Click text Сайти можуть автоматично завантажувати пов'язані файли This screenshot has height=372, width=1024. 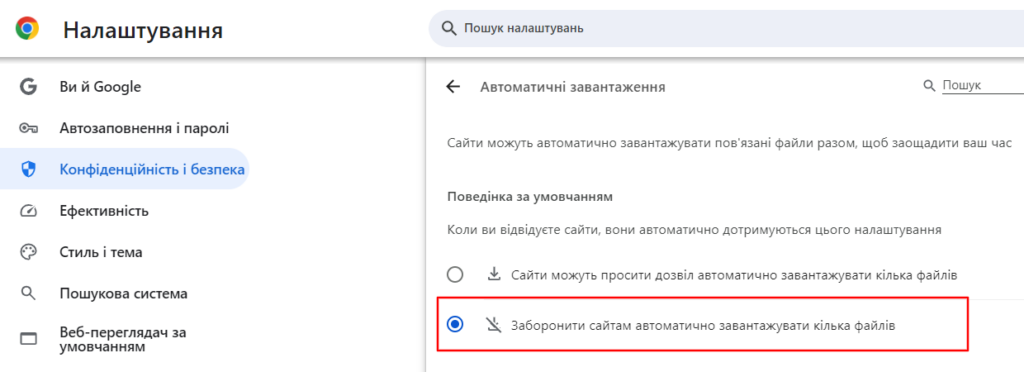(729, 143)
